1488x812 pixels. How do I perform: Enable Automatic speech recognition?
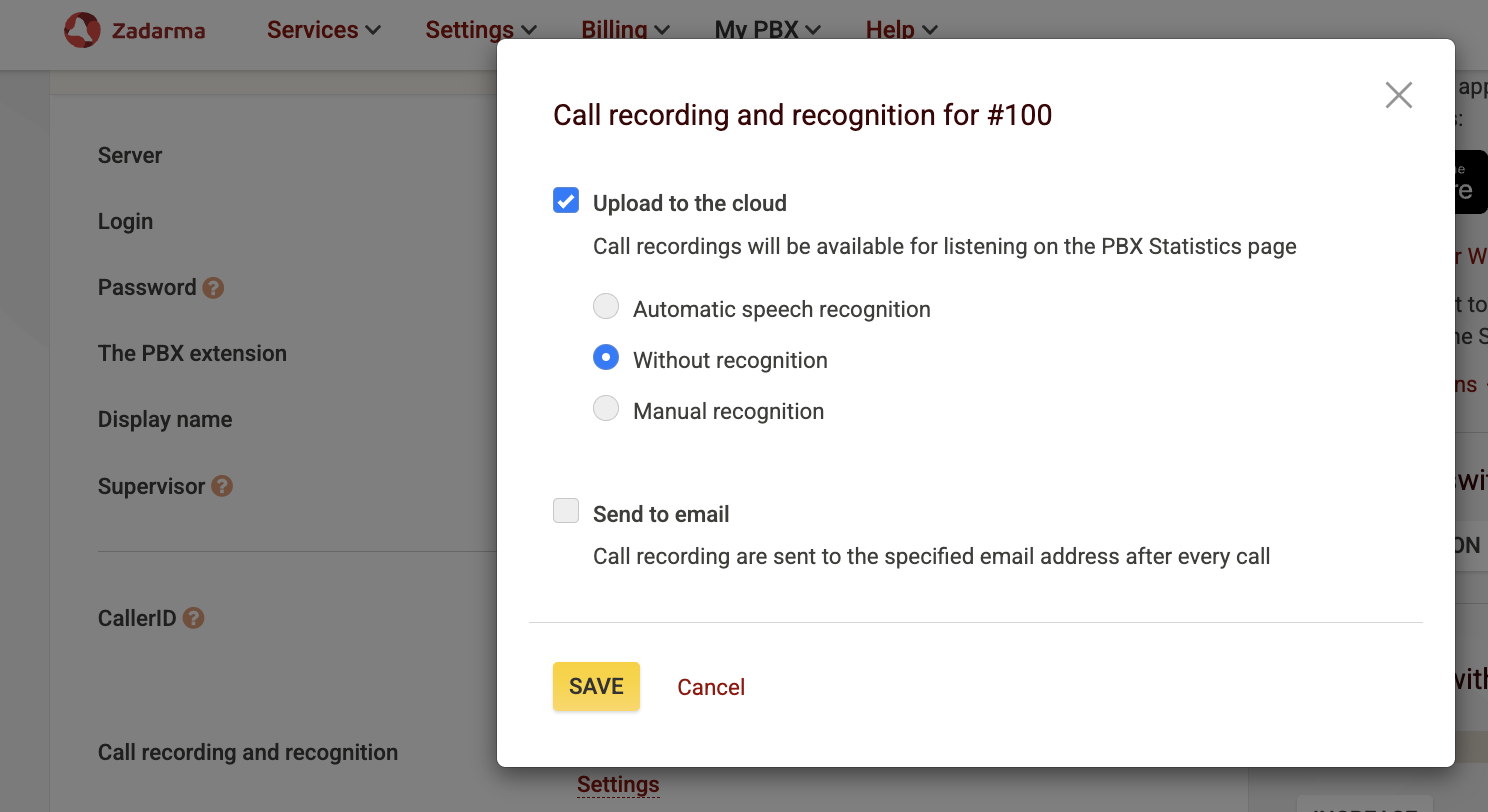coord(606,306)
